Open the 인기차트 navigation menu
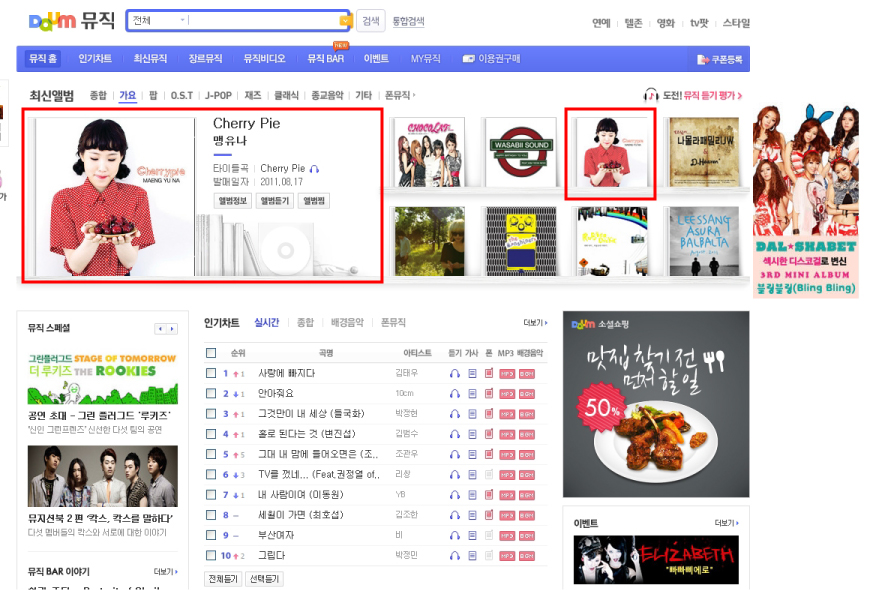 [95, 58]
